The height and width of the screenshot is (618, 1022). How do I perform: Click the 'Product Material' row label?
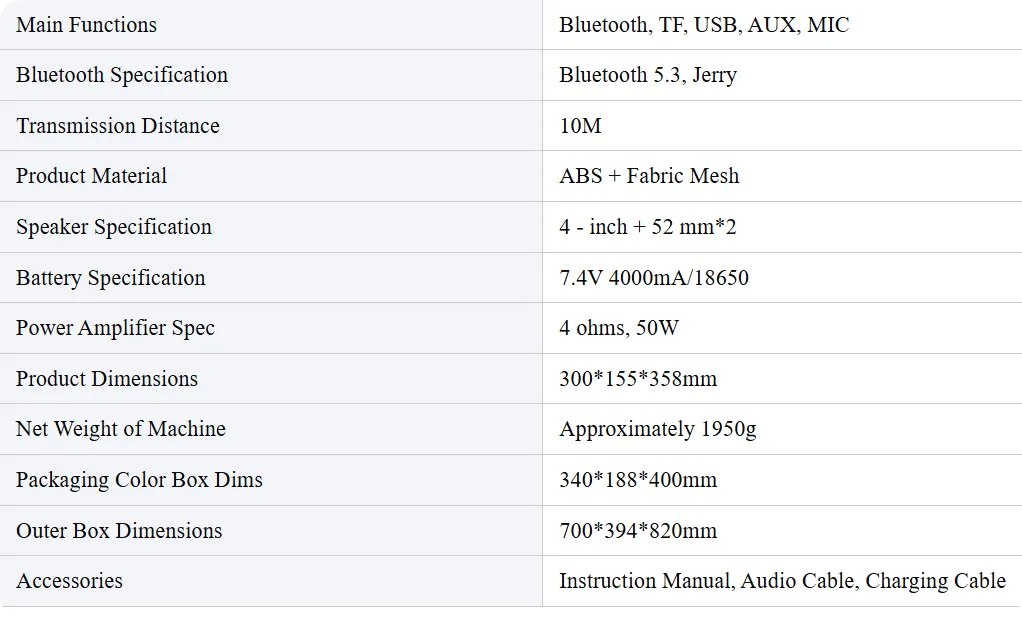(x=92, y=176)
